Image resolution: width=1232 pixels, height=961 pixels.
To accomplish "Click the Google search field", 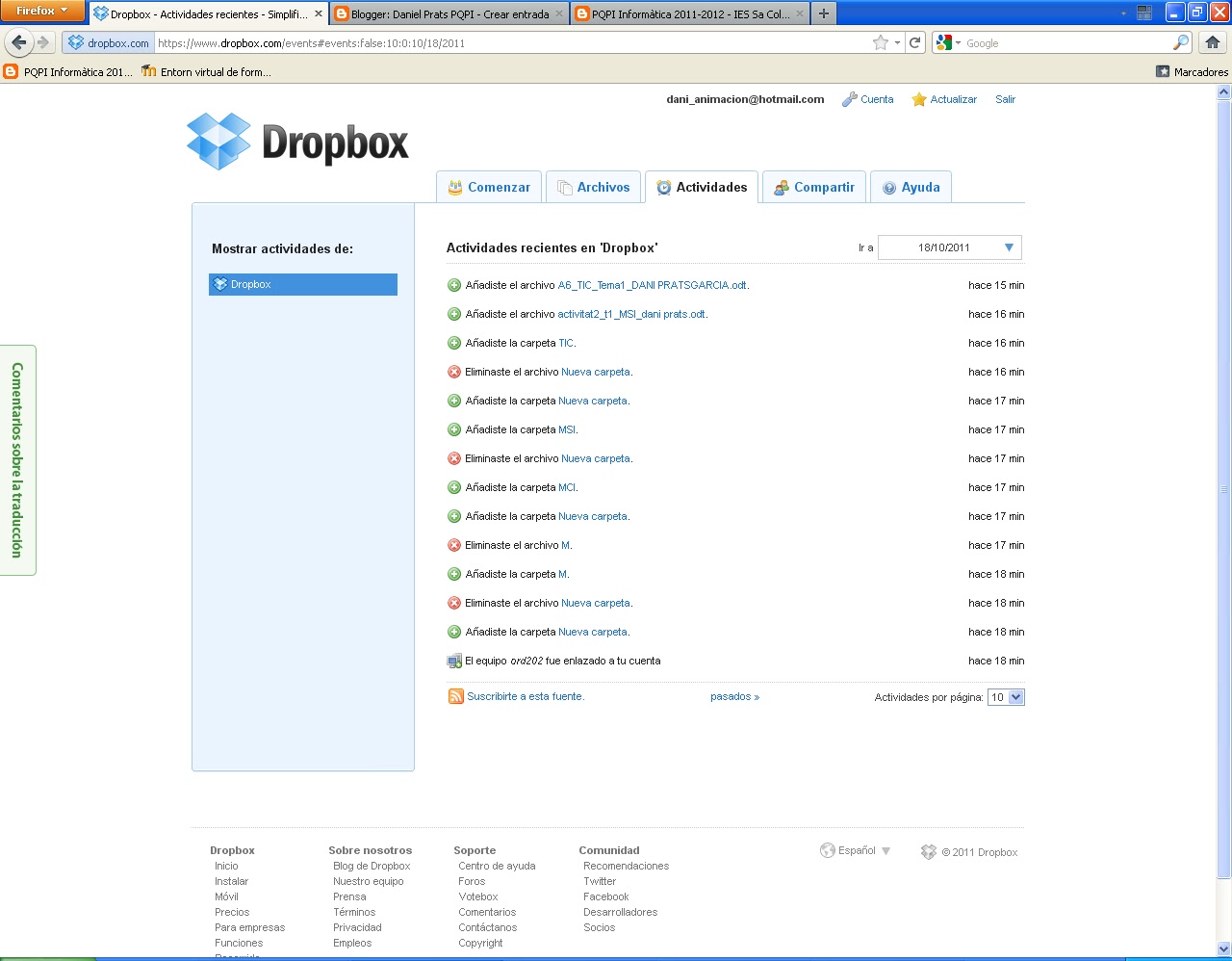I will click(x=1066, y=43).
